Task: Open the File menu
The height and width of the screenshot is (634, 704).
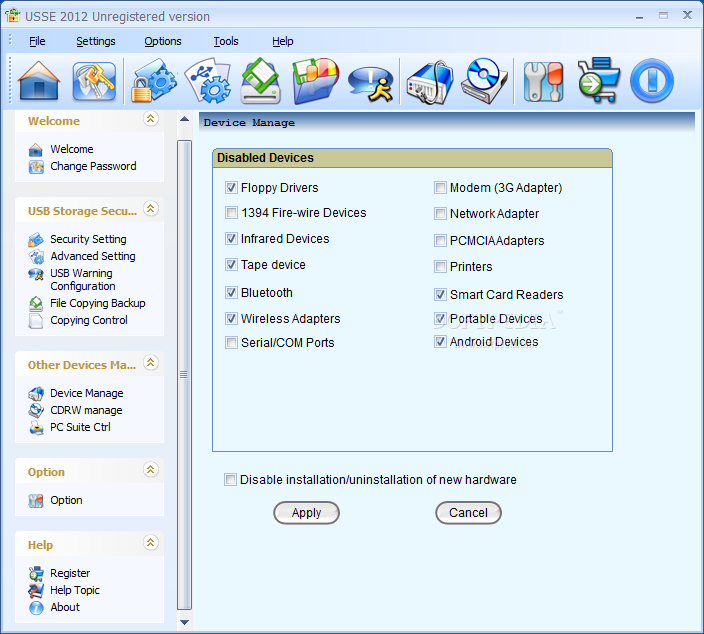Action: click(x=37, y=41)
